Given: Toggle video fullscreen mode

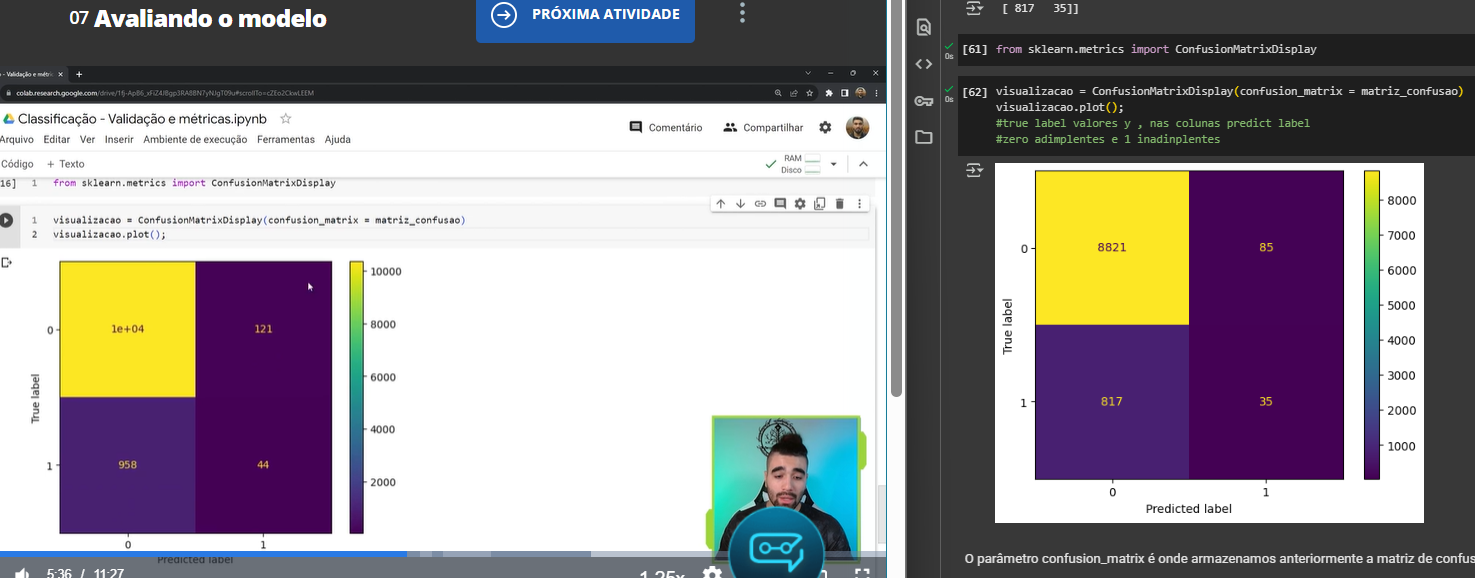Looking at the screenshot, I should [861, 573].
